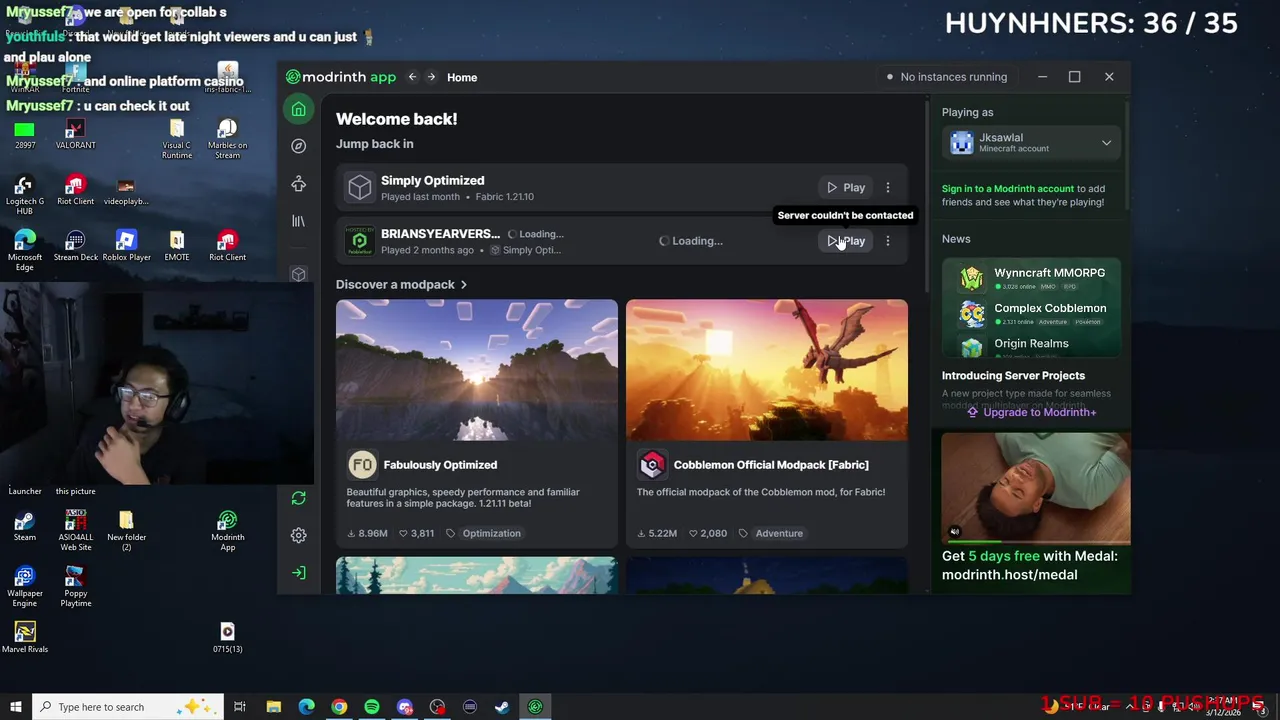The image size is (1280, 720).
Task: Open Task View on the taskbar
Action: pyautogui.click(x=240, y=707)
